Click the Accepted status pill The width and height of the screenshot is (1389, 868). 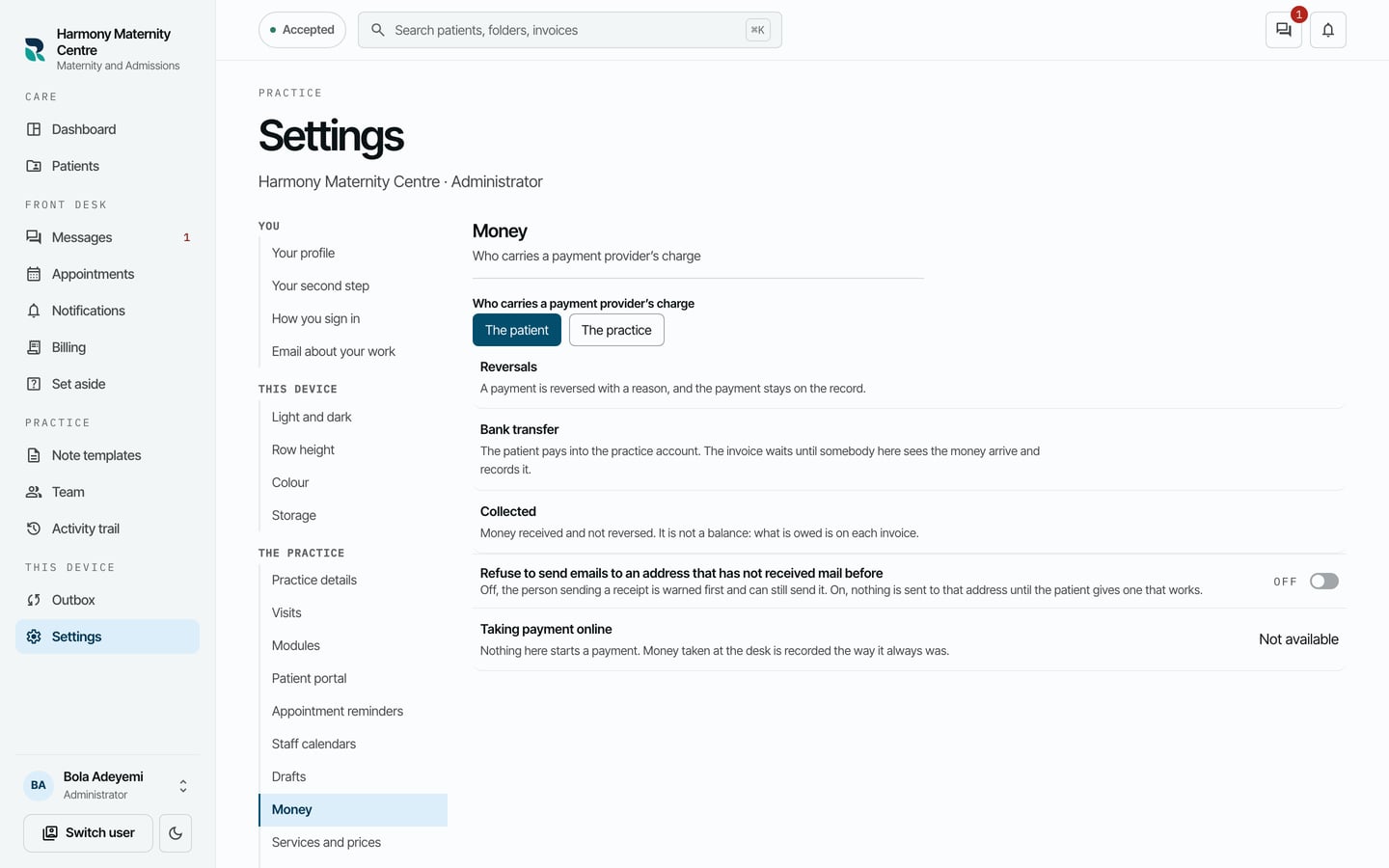(302, 30)
